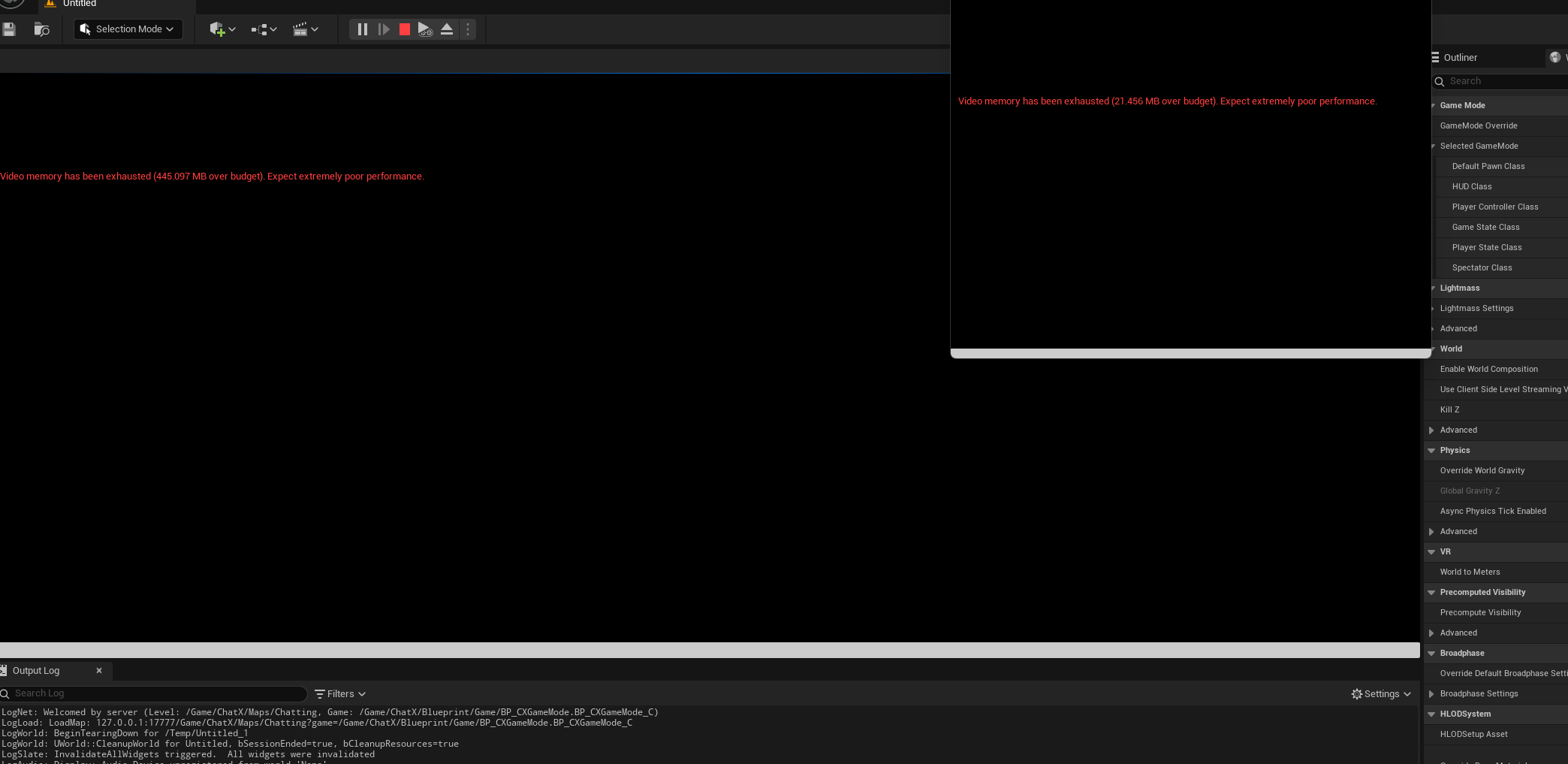Viewport: 1568px width, 764px height.
Task: Collapse the Game Mode category
Action: coord(1433,106)
